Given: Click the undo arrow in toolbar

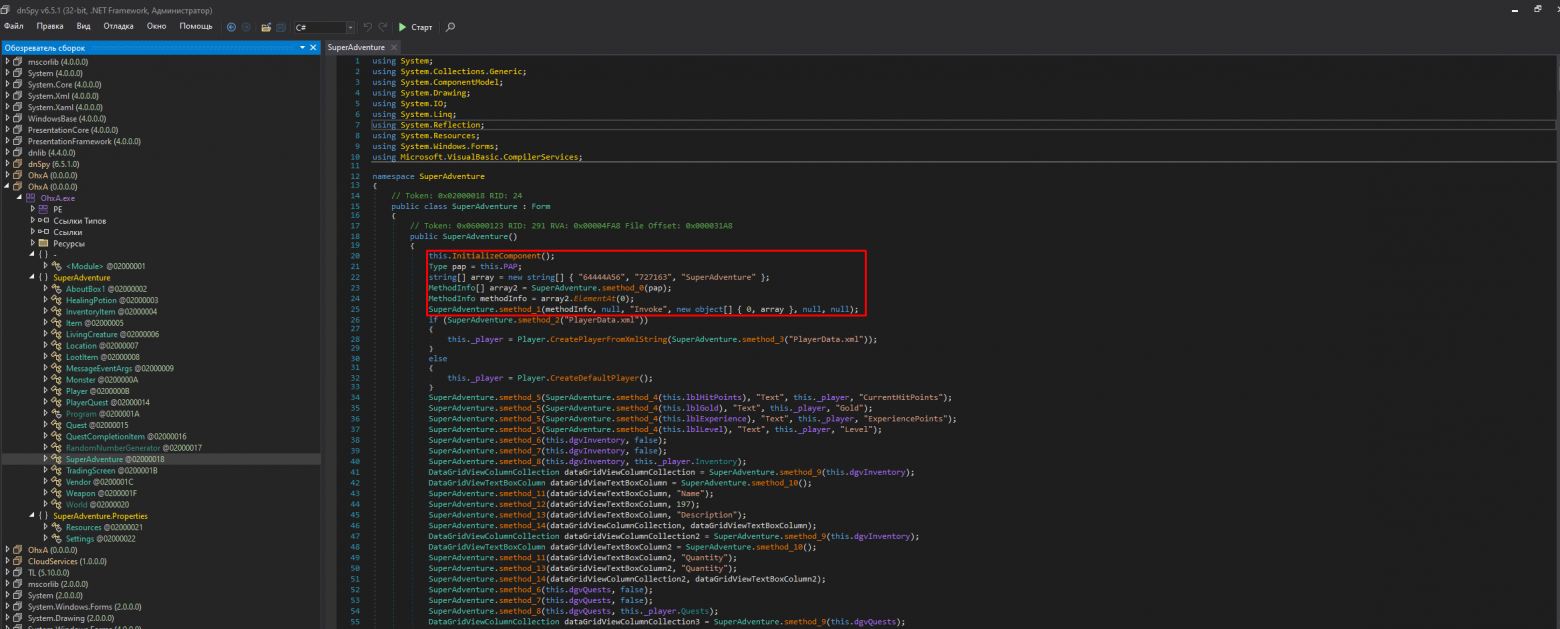Looking at the screenshot, I should [x=367, y=27].
